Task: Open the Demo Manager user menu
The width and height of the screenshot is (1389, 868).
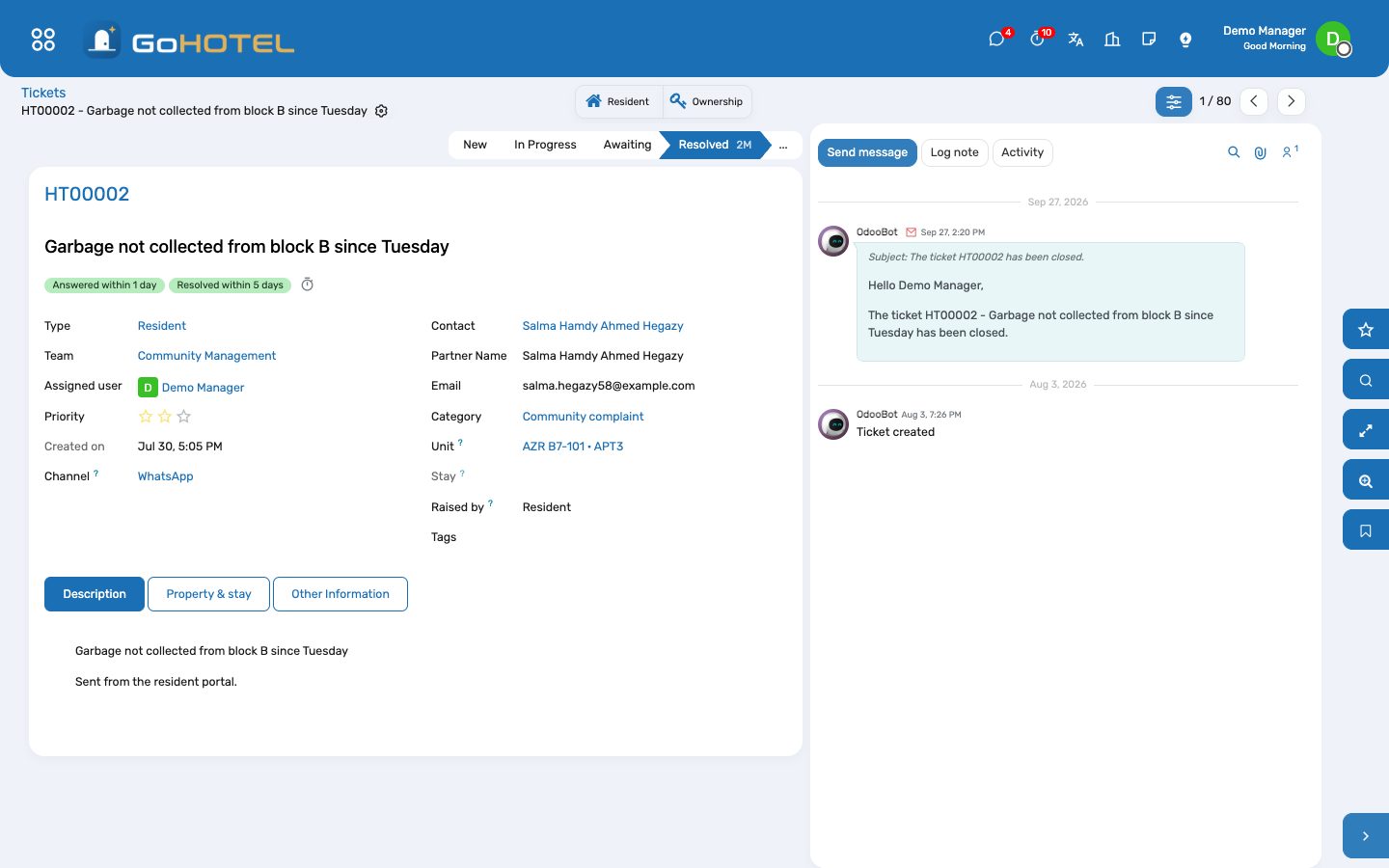Action: pyautogui.click(x=1286, y=39)
